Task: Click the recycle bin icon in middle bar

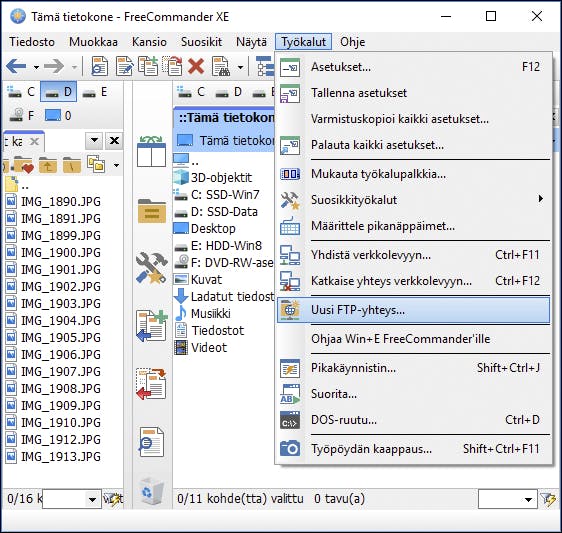Action: click(x=151, y=491)
